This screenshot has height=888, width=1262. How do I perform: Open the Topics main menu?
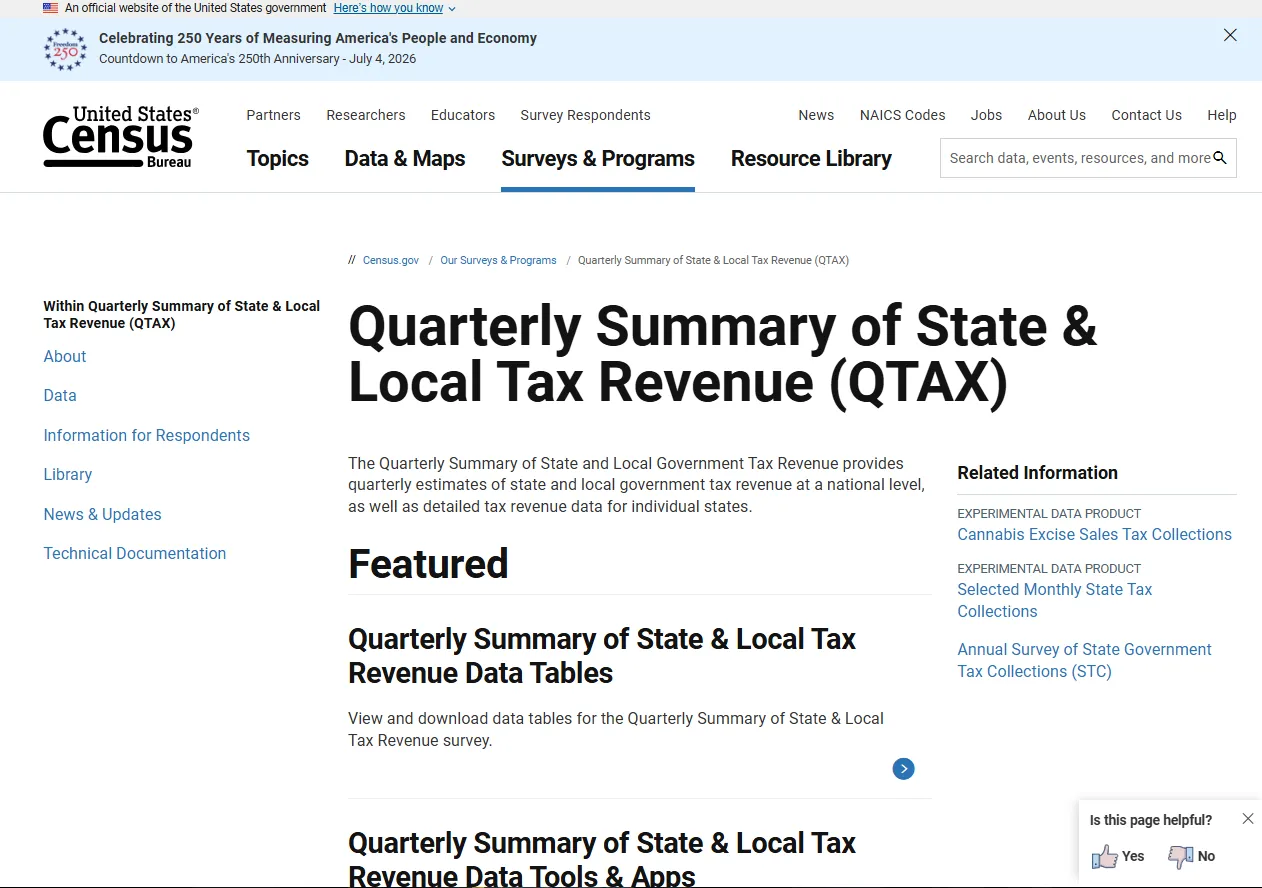coord(277,158)
